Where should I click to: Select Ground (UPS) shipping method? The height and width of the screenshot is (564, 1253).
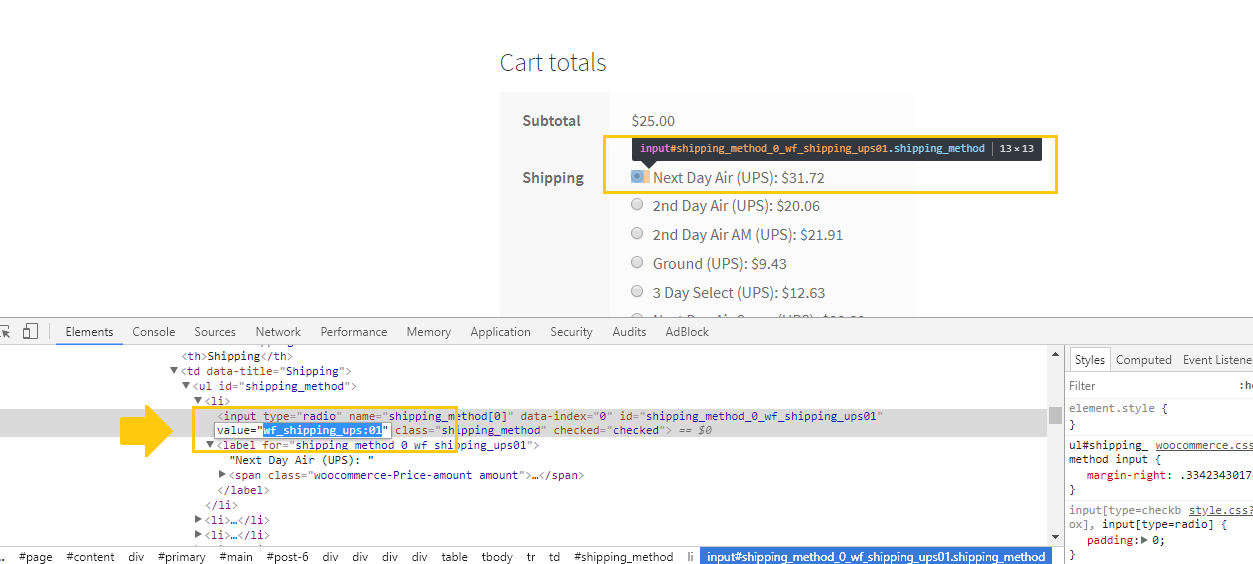(x=637, y=263)
